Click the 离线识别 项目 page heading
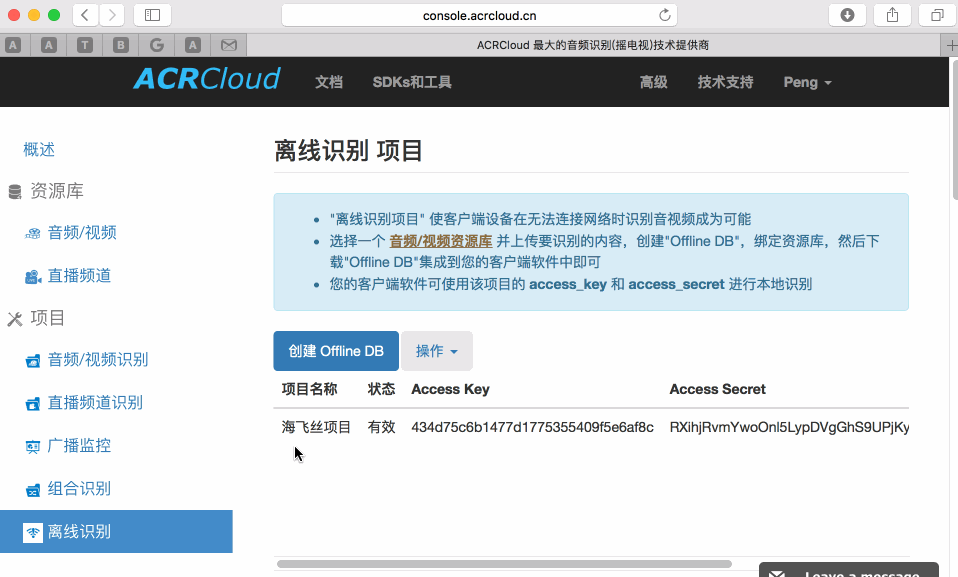The width and height of the screenshot is (958, 577). [x=348, y=150]
